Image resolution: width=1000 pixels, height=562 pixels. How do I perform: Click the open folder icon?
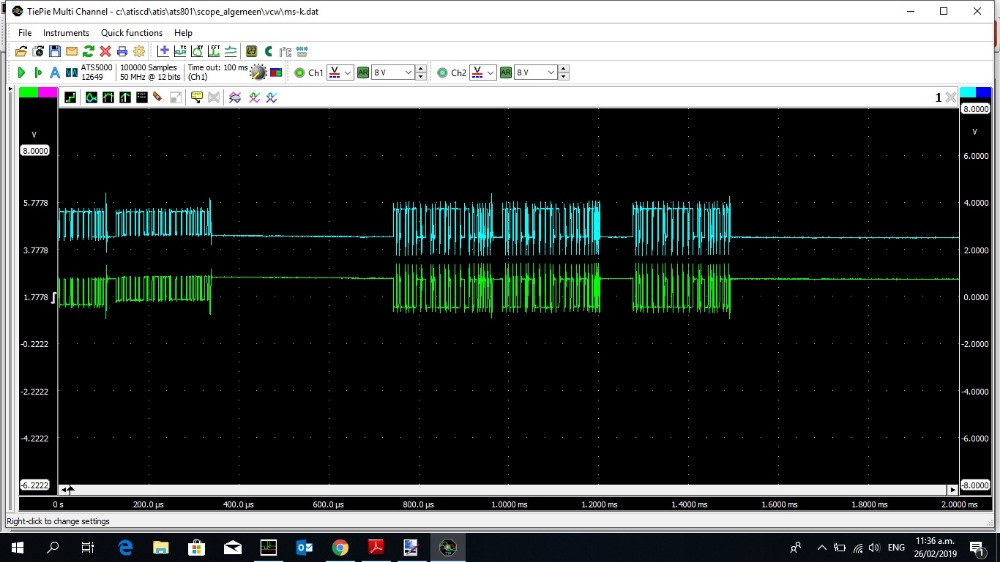coord(21,51)
